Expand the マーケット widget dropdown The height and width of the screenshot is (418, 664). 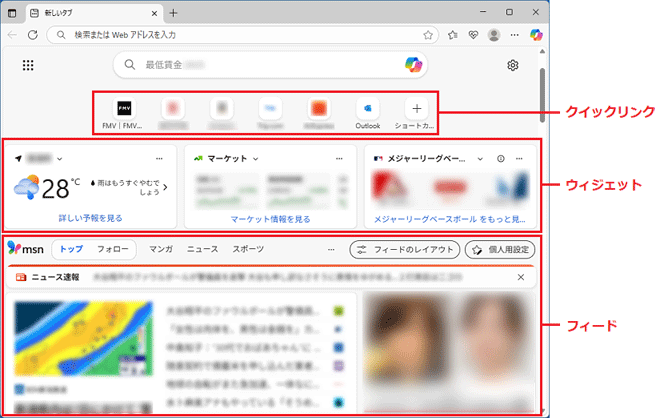[256, 159]
